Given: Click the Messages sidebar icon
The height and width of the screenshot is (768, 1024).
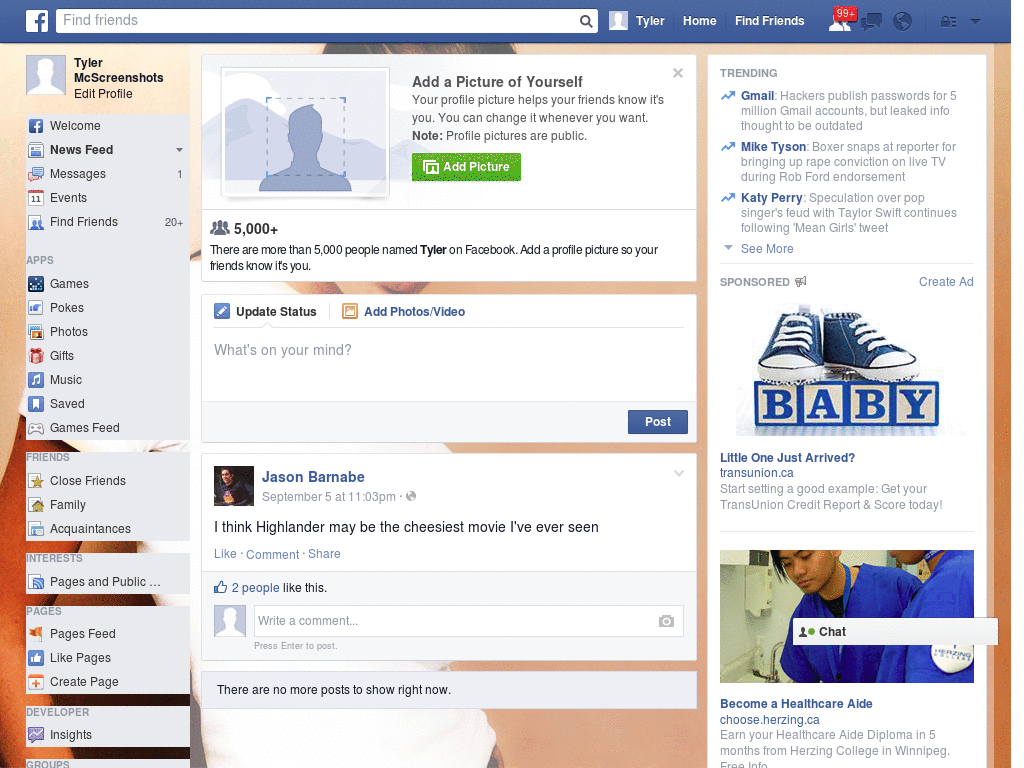Looking at the screenshot, I should click(x=36, y=174).
